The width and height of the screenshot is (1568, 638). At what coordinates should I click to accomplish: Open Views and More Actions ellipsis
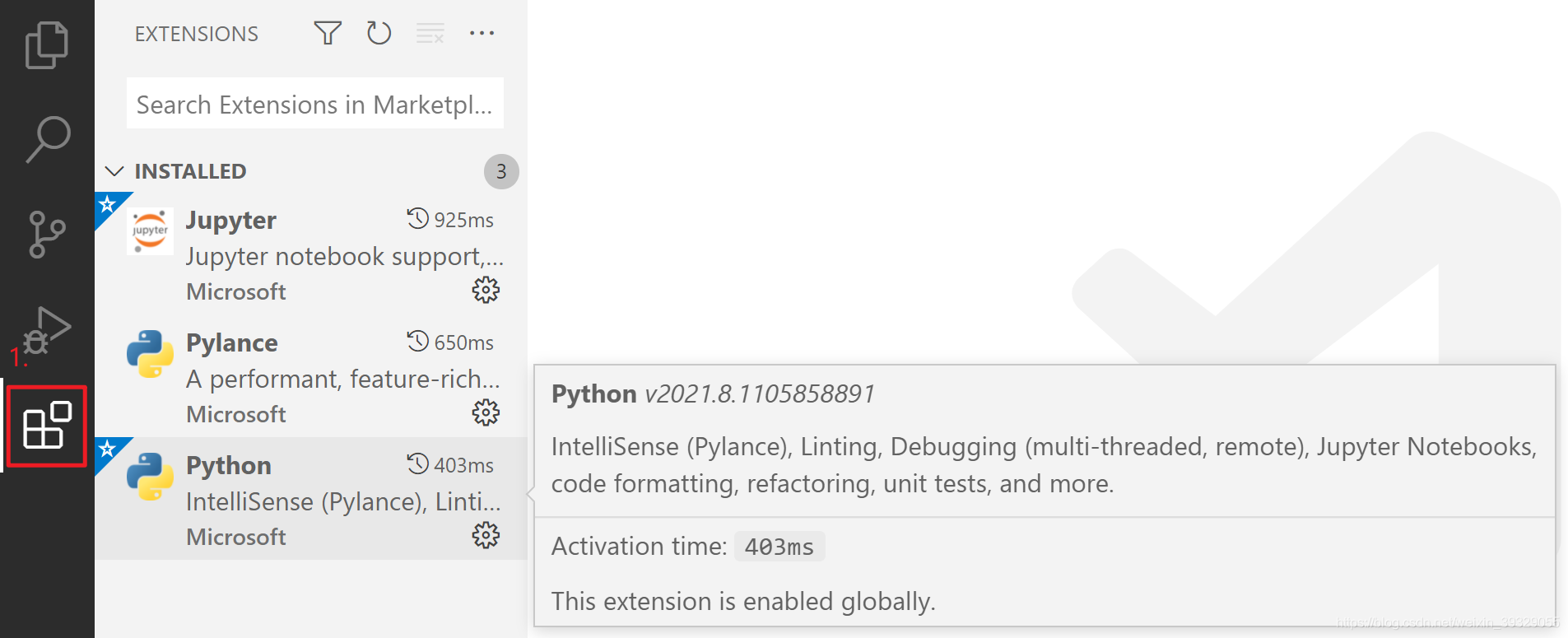point(482,33)
